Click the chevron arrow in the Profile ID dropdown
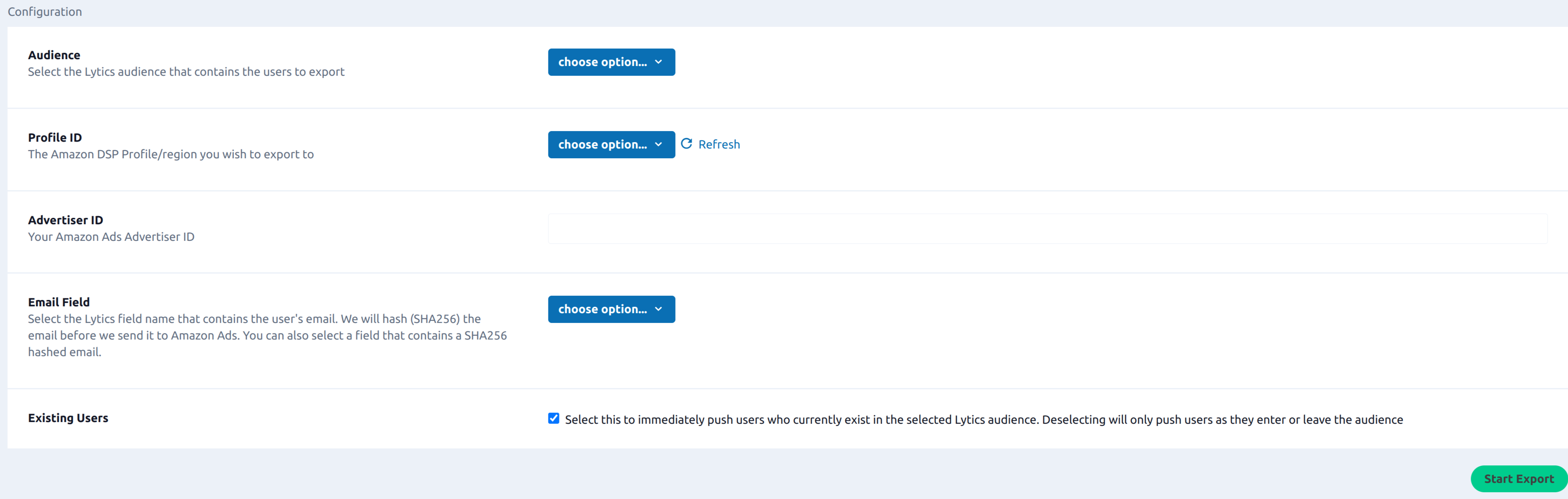Image resolution: width=1568 pixels, height=499 pixels. [658, 144]
